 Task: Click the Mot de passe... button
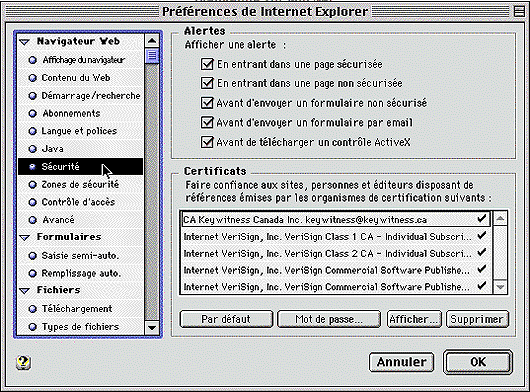[329, 319]
